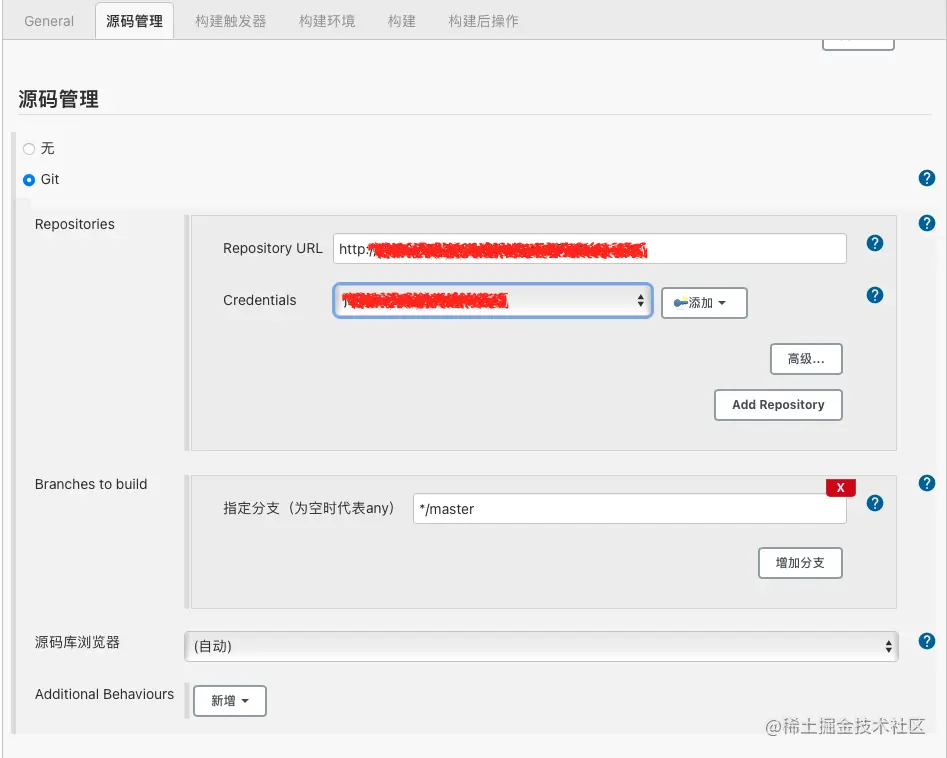This screenshot has height=758, width=947.
Task: Focus the */master branch specifier field
Action: coord(629,509)
